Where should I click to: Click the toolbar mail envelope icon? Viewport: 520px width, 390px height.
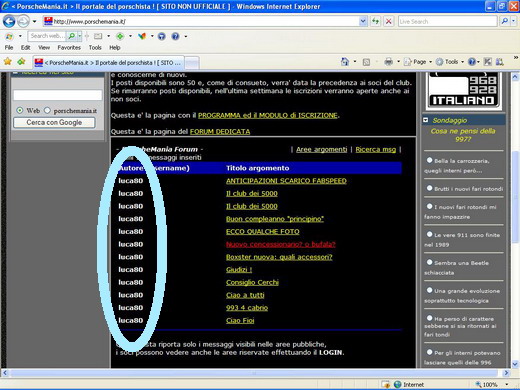(x=98, y=36)
